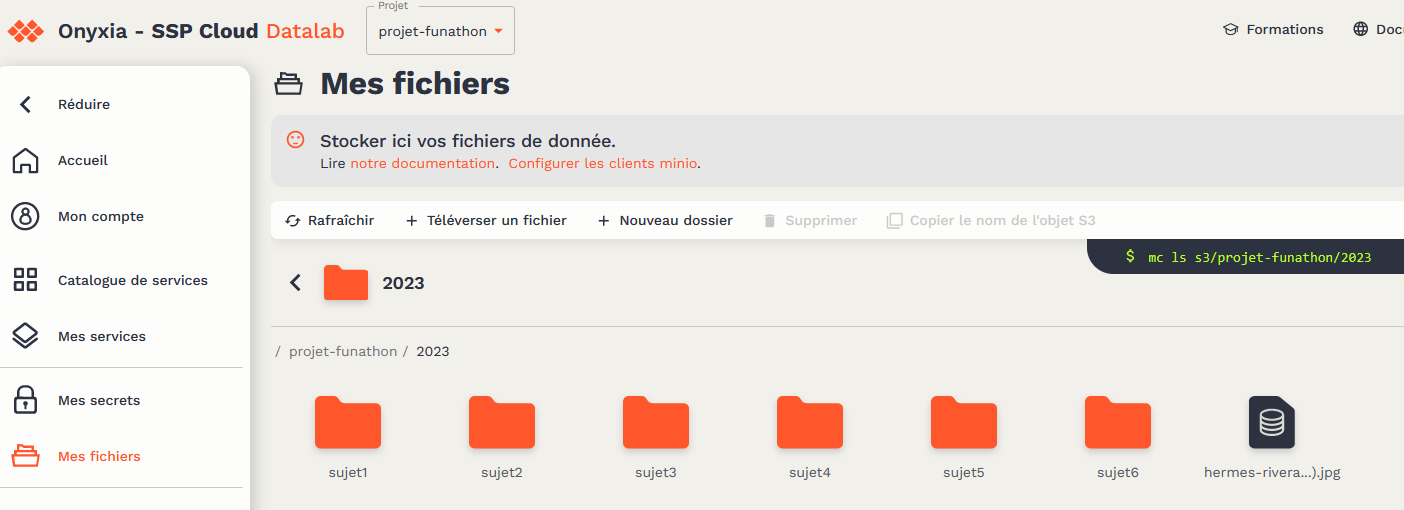
Task: Open Mon compte via its account icon
Action: (x=25, y=217)
